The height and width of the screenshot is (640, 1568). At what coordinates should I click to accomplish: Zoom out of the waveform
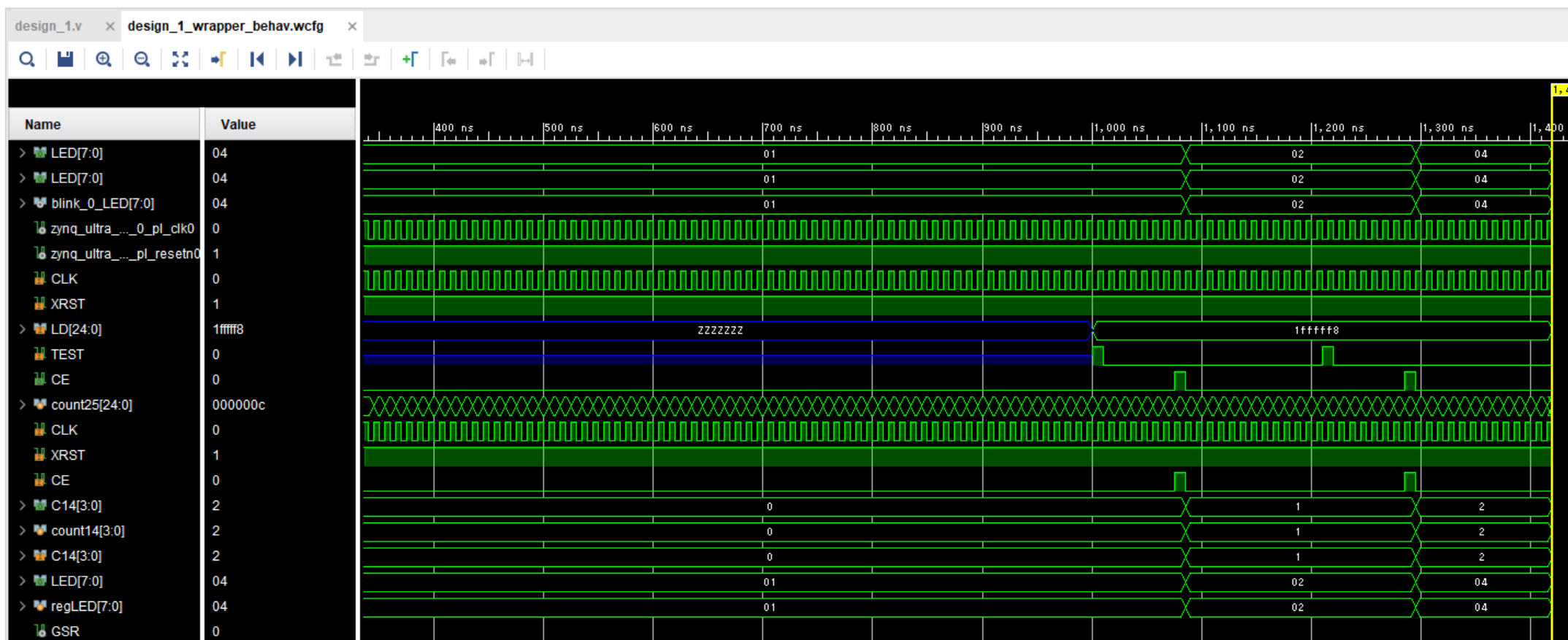[x=142, y=59]
